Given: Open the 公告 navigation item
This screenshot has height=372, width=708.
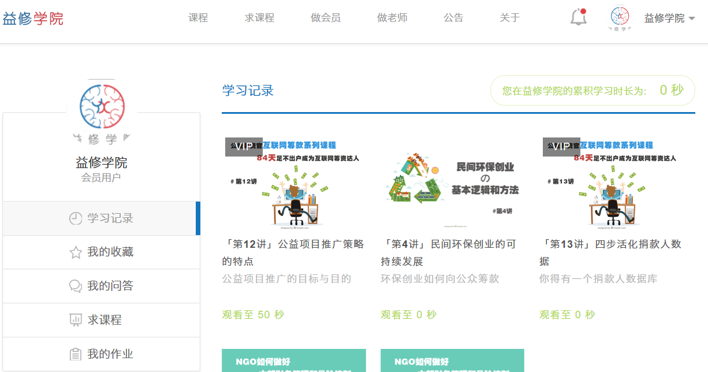Looking at the screenshot, I should click(x=453, y=18).
